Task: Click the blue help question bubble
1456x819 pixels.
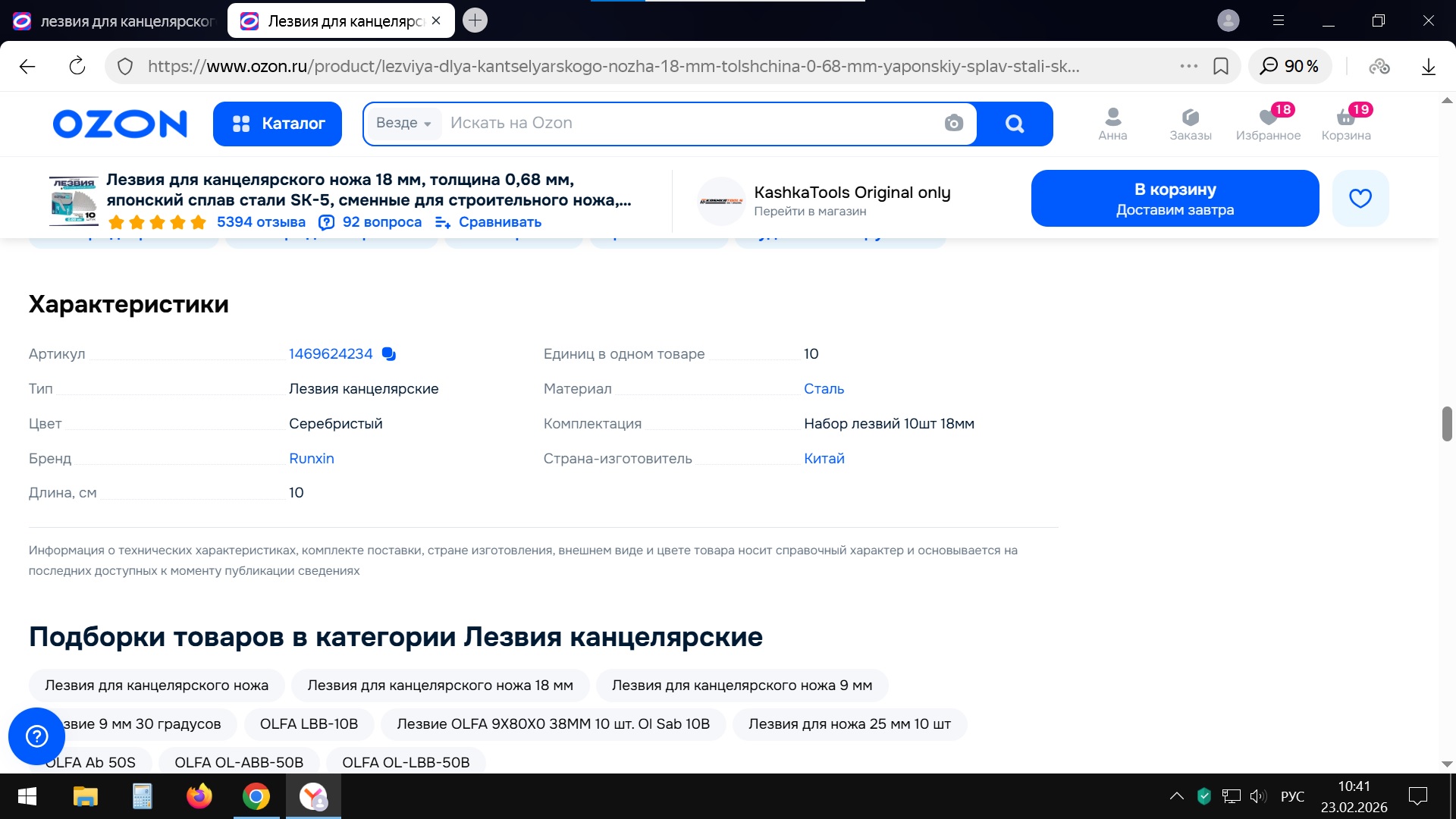Action: pyautogui.click(x=36, y=736)
